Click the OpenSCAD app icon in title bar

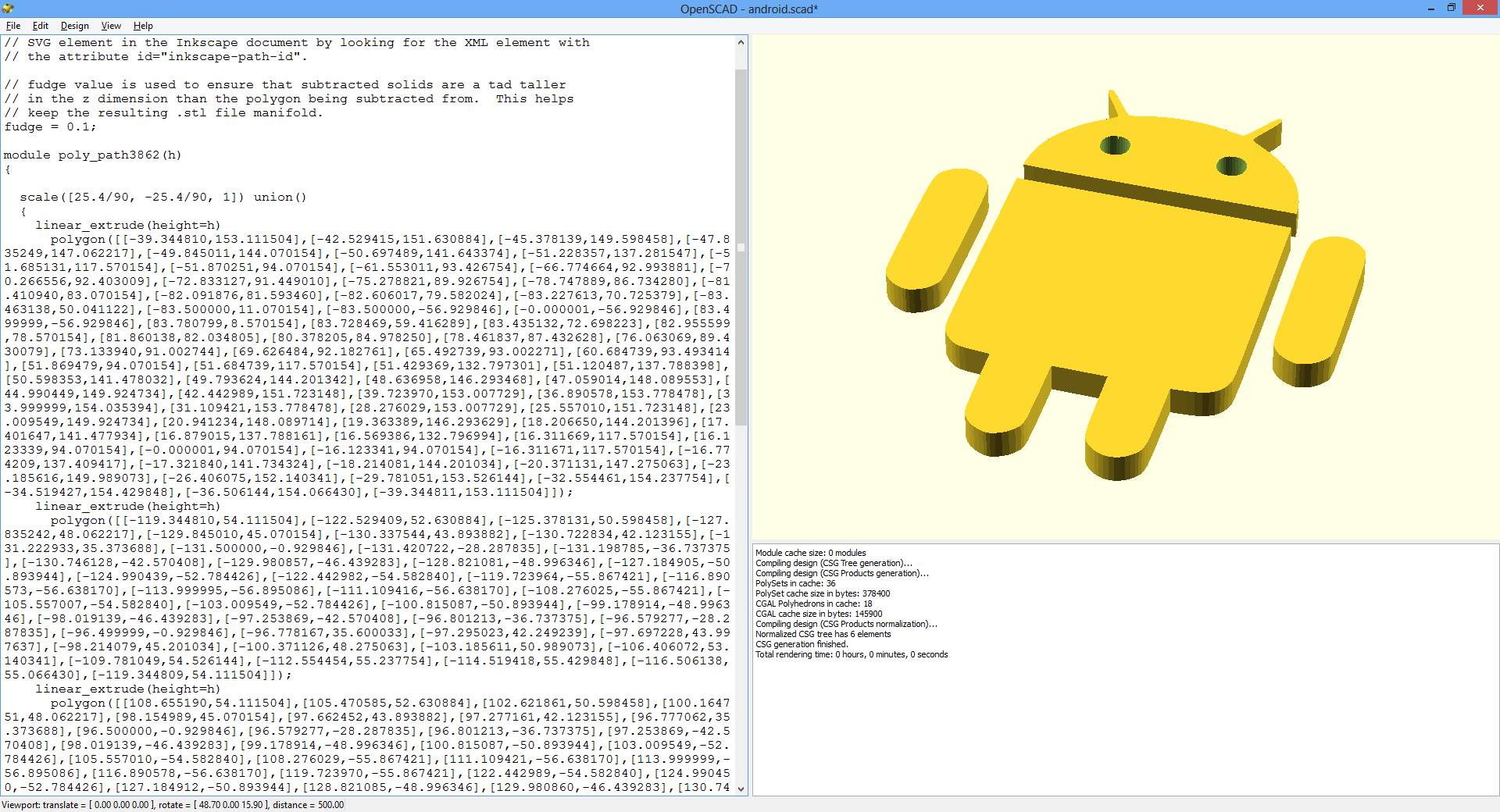point(9,8)
